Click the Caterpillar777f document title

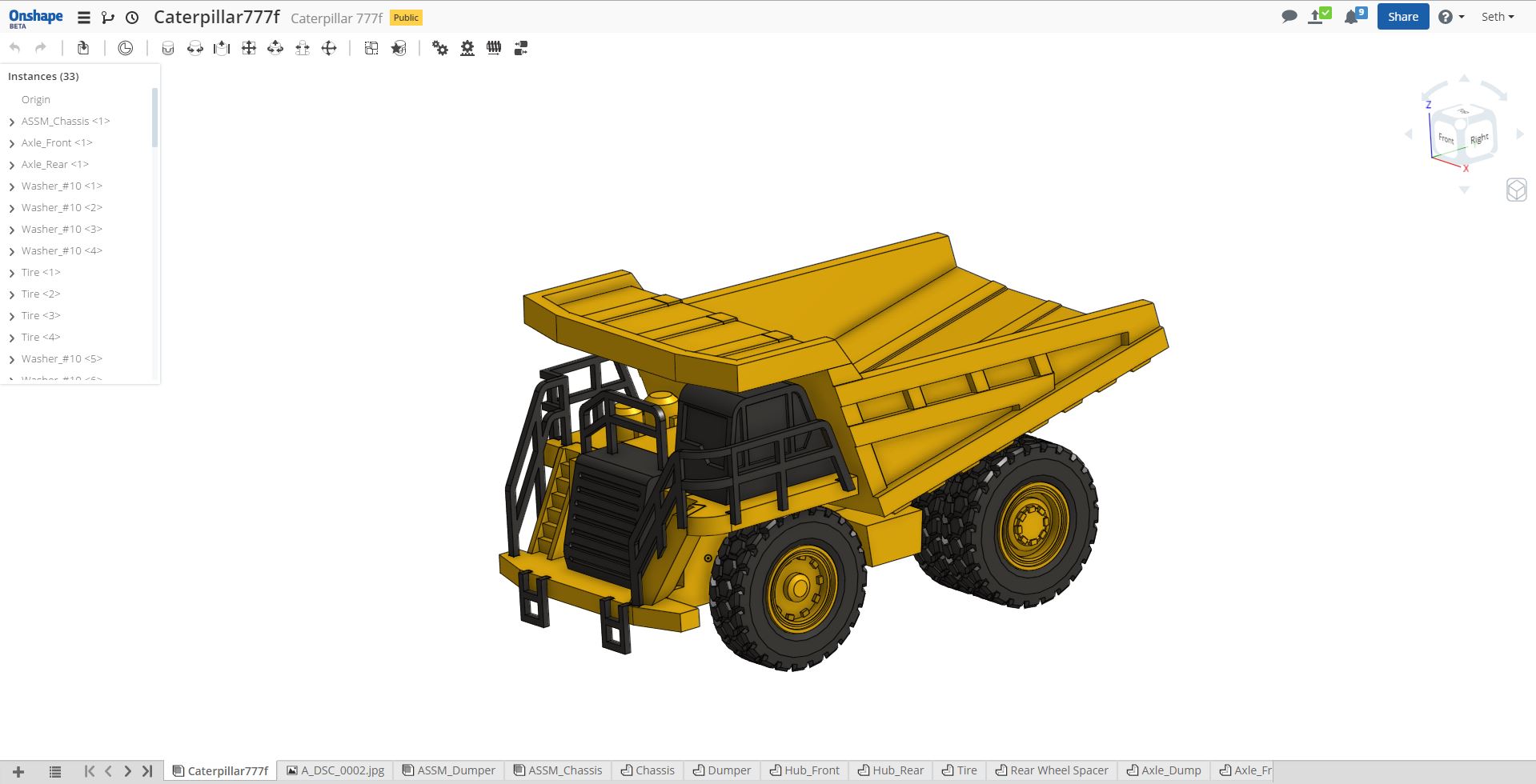[217, 17]
